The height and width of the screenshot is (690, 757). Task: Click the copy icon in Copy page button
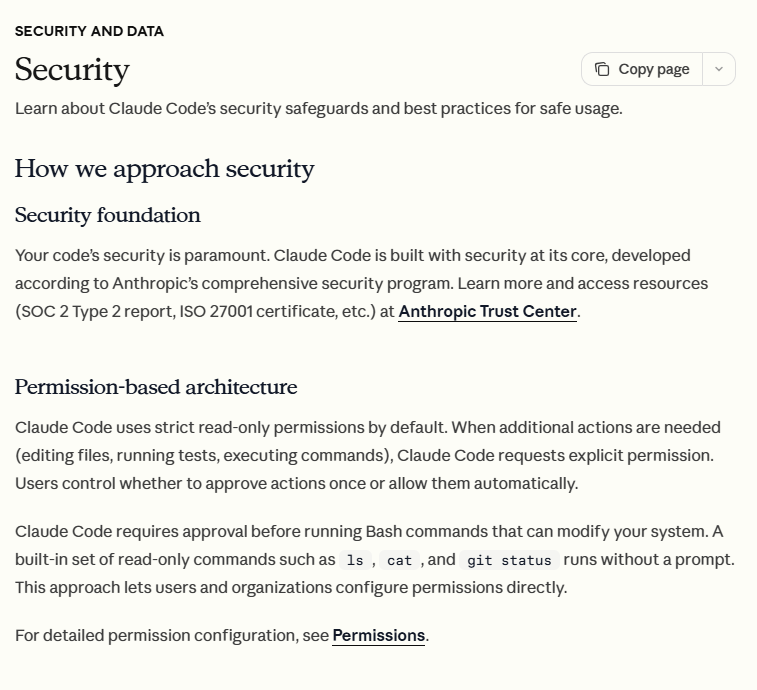coord(602,69)
